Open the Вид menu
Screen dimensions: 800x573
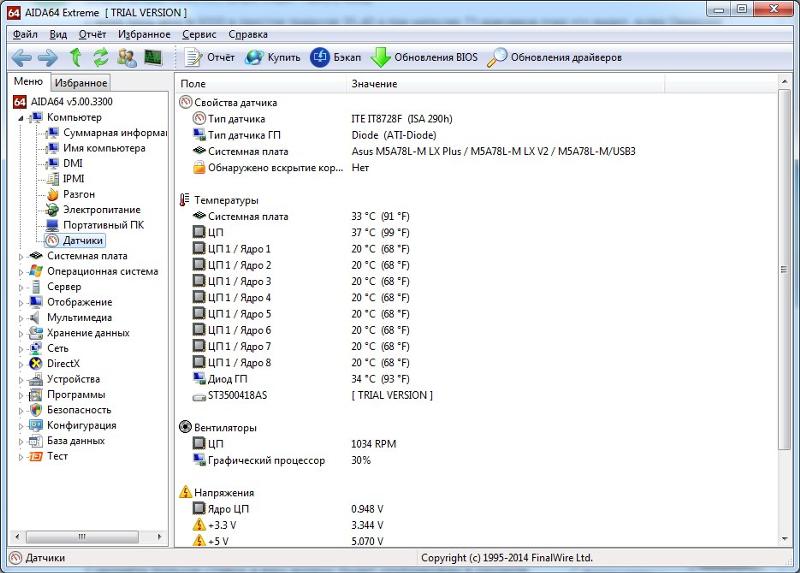[58, 34]
